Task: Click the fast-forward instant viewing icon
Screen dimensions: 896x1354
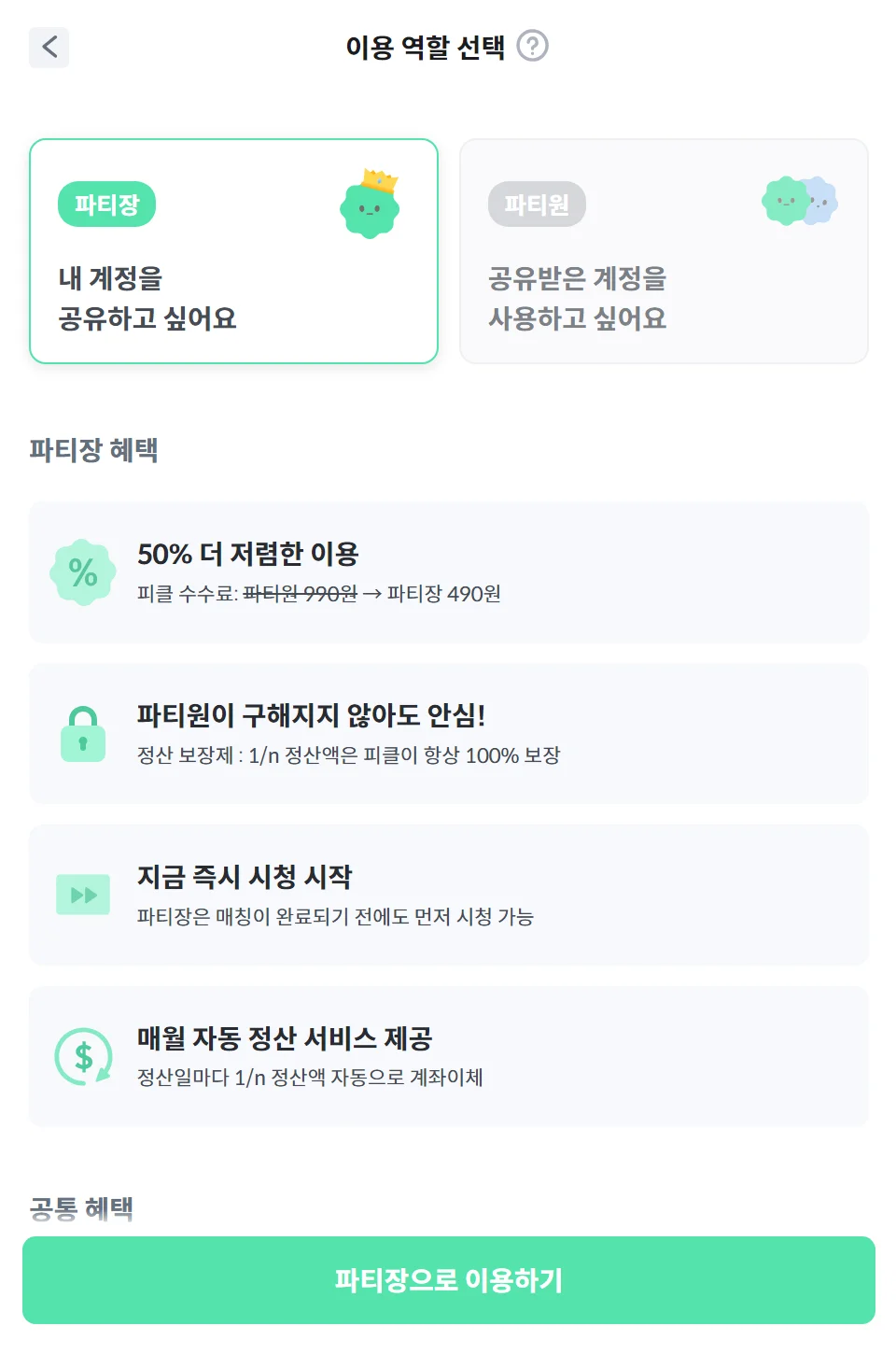Action: tap(83, 895)
